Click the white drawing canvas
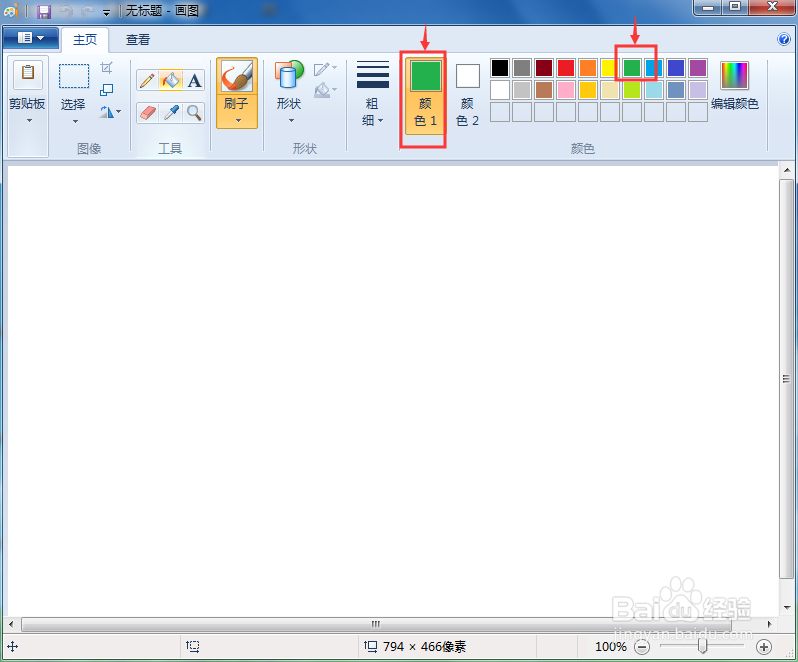Viewport: 798px width, 662px height. tap(392, 390)
